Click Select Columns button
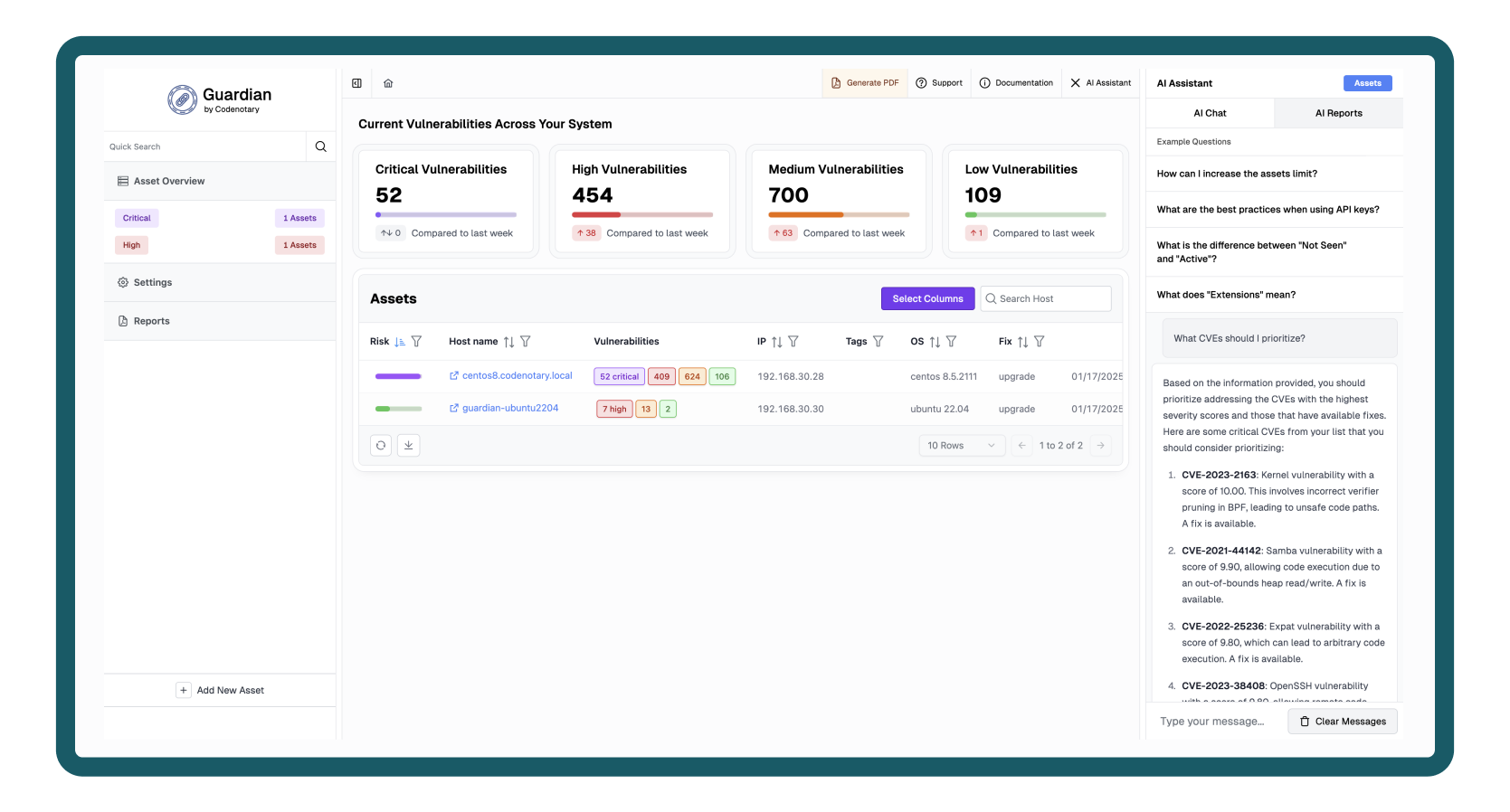1510x812 pixels. click(927, 298)
